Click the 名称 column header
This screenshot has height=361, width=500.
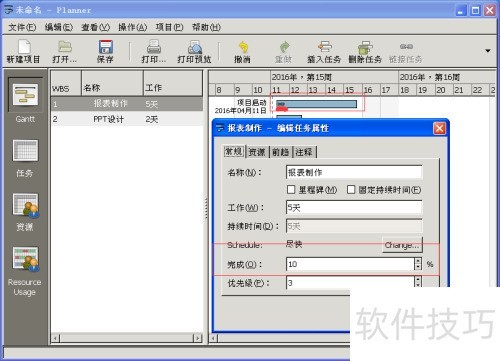tap(113, 84)
